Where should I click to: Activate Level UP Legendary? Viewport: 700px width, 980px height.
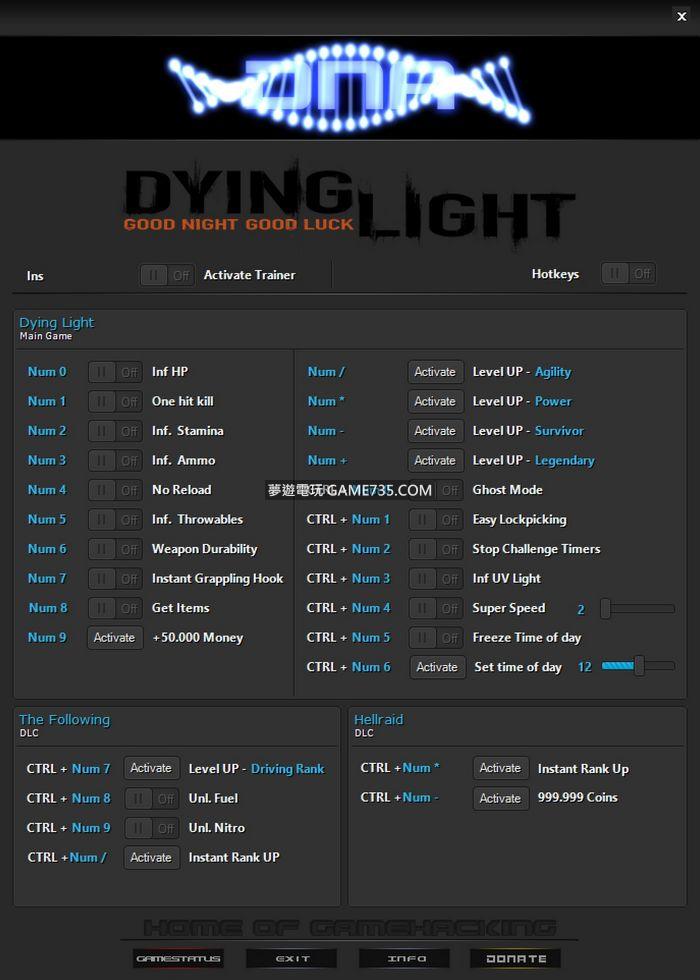(435, 460)
